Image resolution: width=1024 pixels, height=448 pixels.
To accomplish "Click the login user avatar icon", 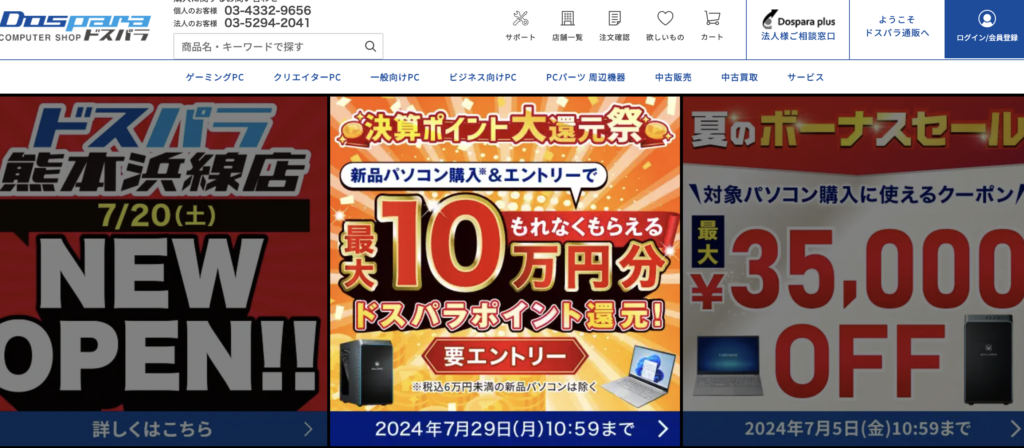I will pyautogui.click(x=987, y=18).
